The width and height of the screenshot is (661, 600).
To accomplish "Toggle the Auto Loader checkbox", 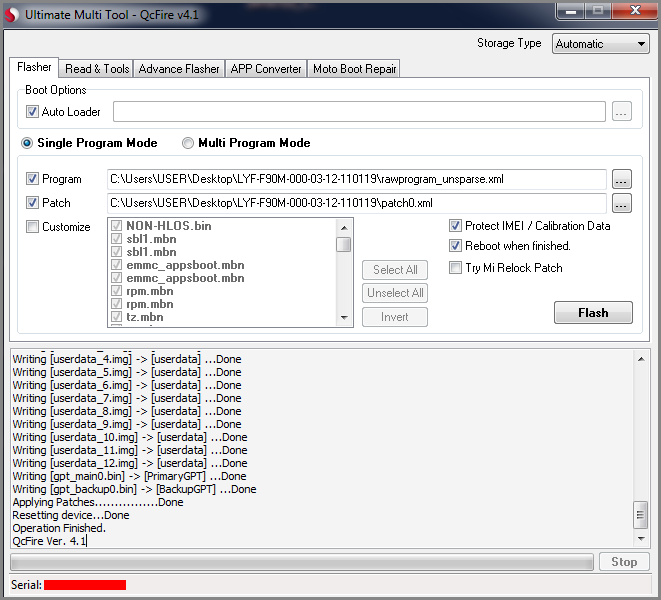I will (33, 112).
